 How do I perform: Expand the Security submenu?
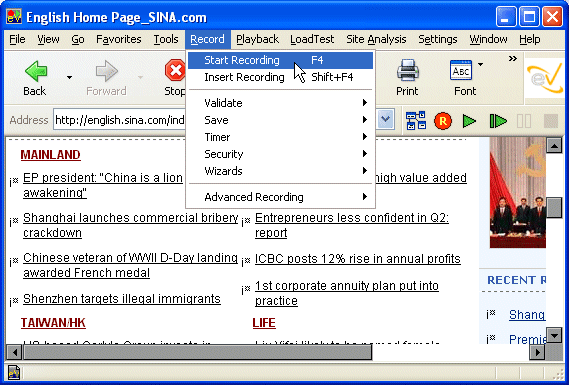(x=281, y=154)
